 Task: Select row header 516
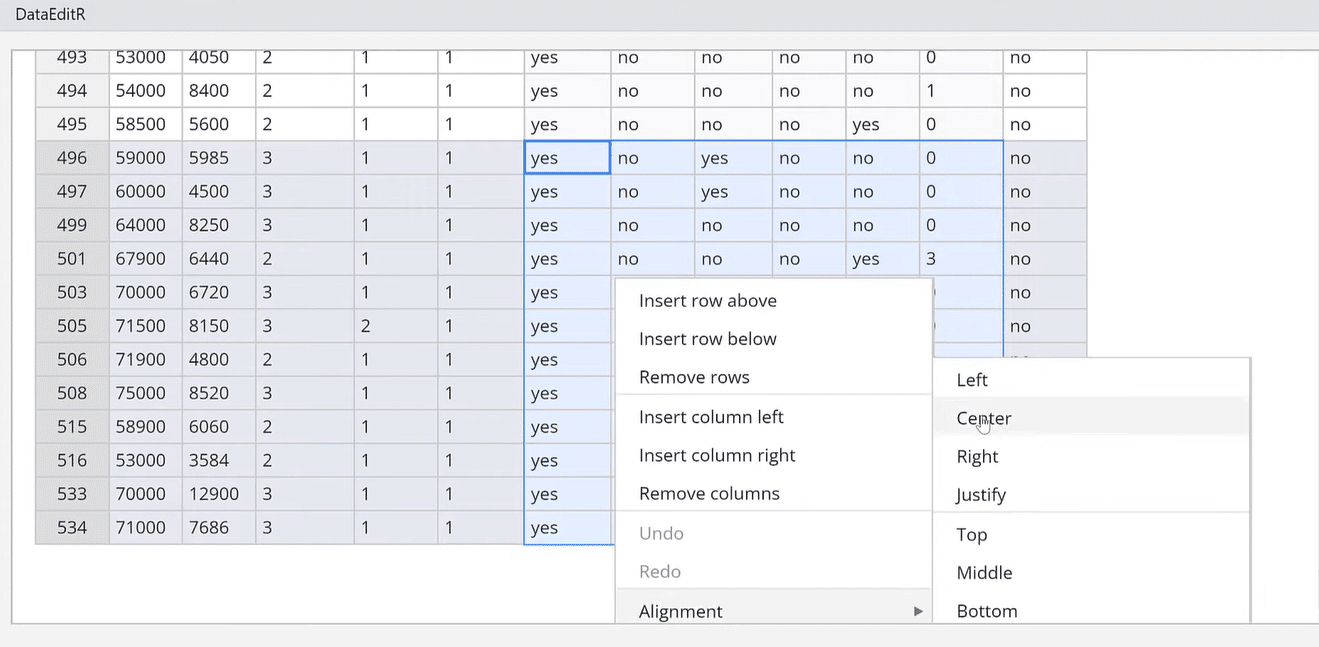72,461
